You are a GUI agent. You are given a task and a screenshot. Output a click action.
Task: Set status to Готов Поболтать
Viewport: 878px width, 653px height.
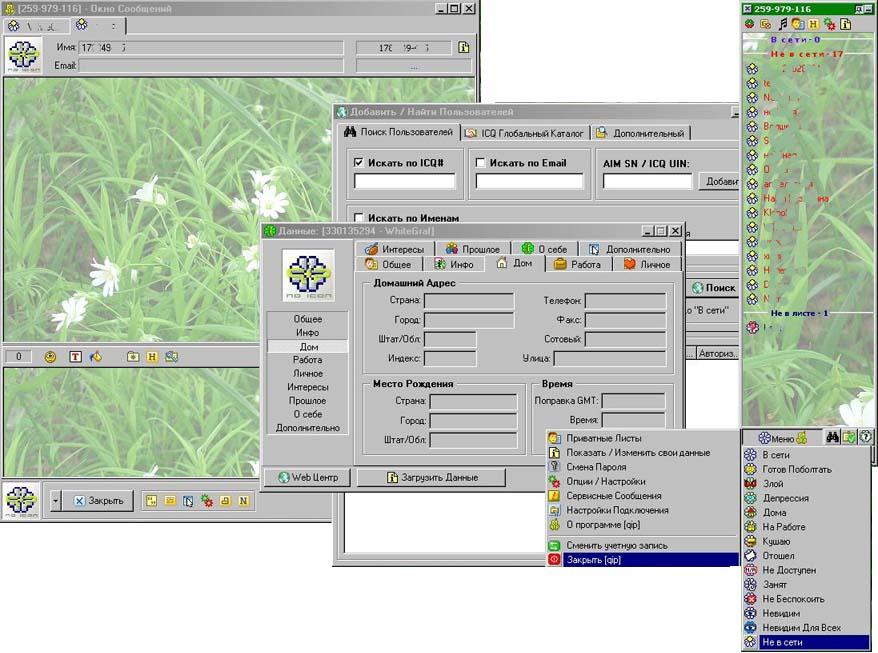tap(806, 469)
